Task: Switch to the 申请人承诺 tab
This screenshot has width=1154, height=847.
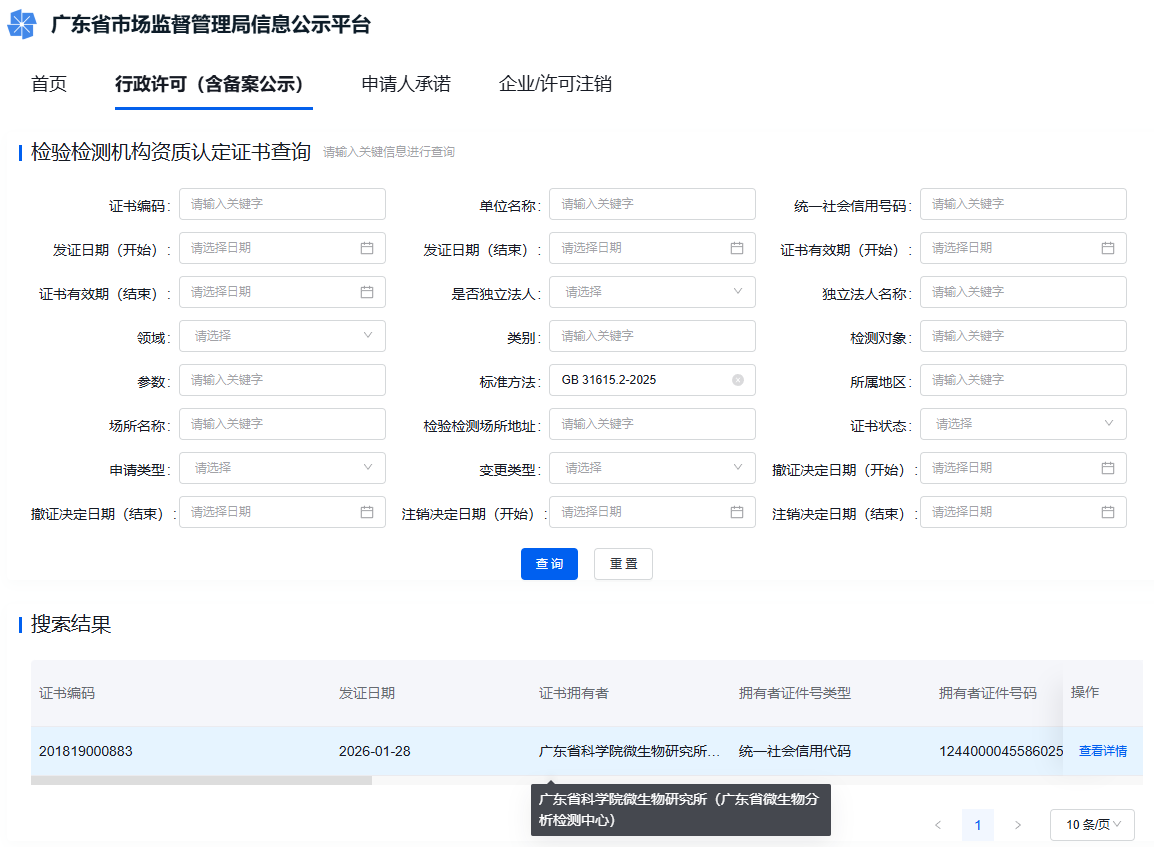Action: pos(404,84)
